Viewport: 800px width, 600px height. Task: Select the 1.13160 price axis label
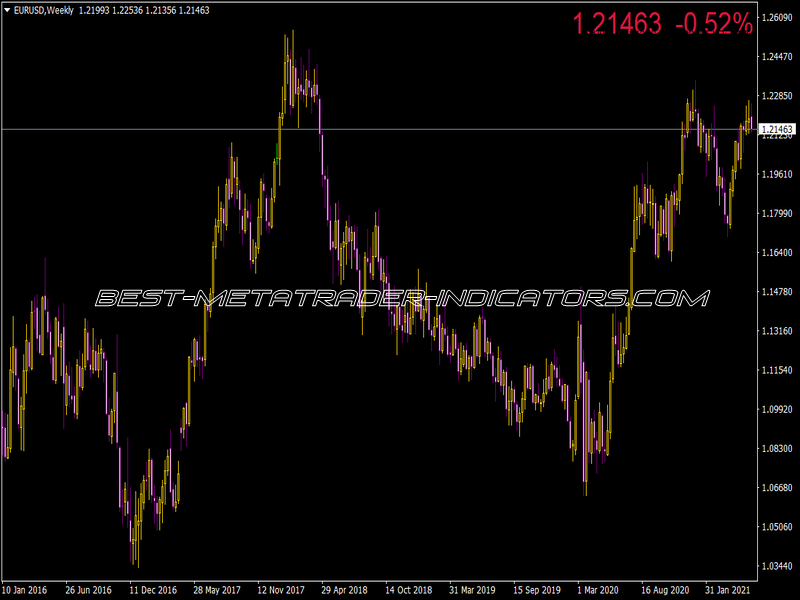pos(777,331)
